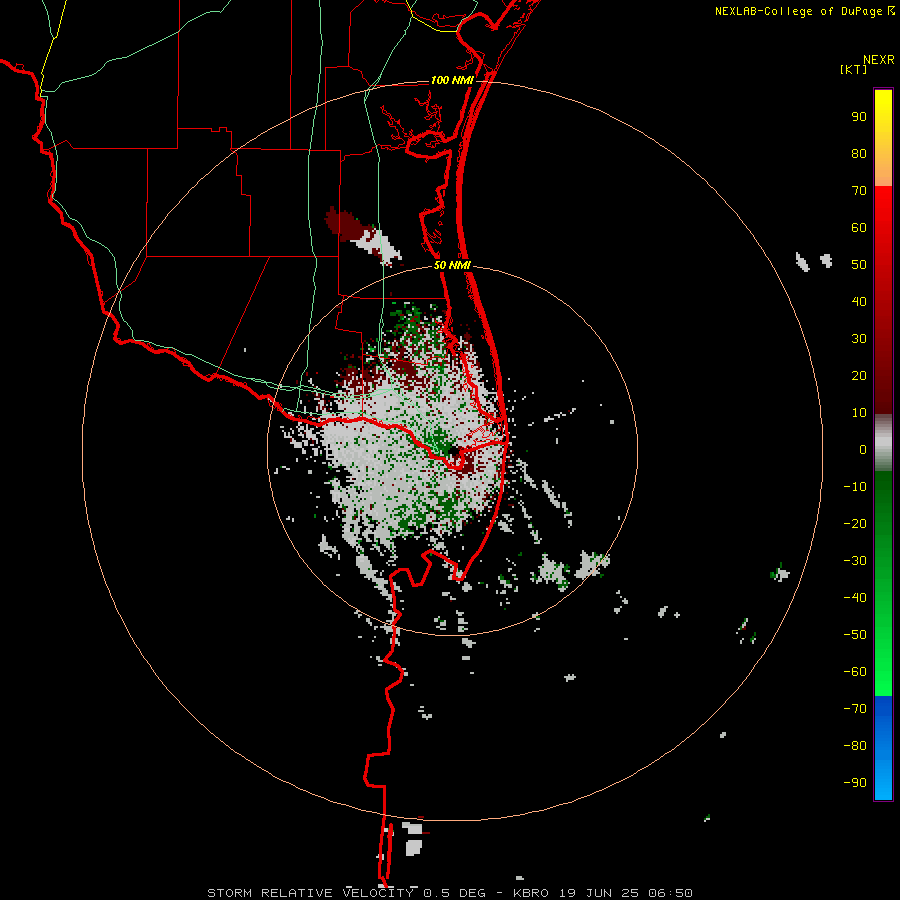The width and height of the screenshot is (900, 900).
Task: Click the 90 value on velocity scale
Action: 859,117
